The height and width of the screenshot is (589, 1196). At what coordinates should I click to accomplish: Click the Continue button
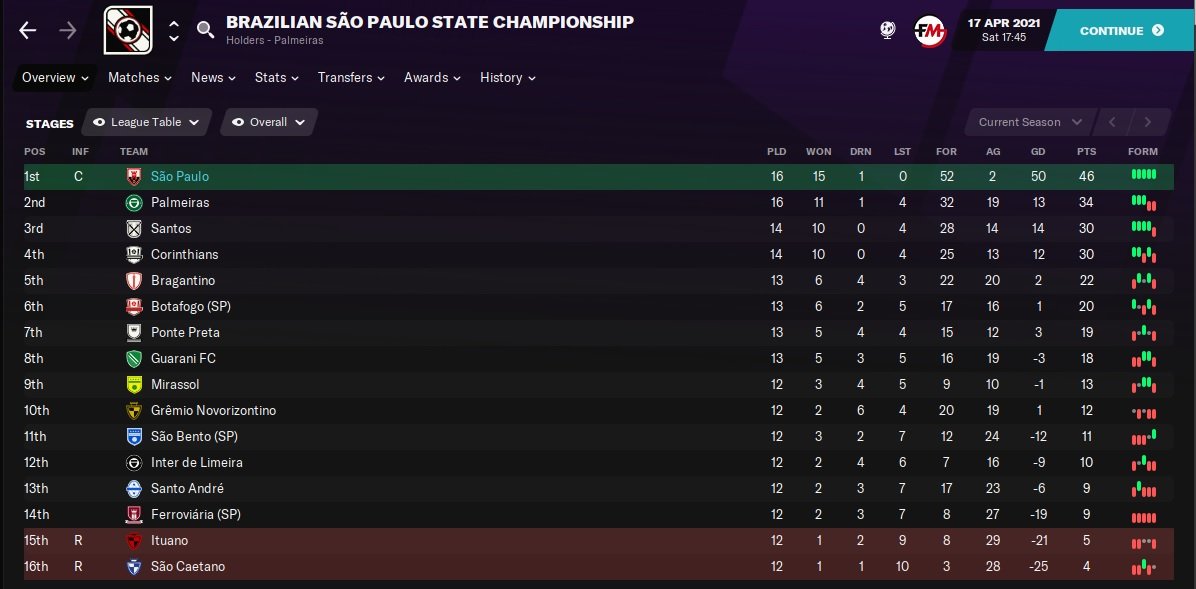click(x=1120, y=31)
